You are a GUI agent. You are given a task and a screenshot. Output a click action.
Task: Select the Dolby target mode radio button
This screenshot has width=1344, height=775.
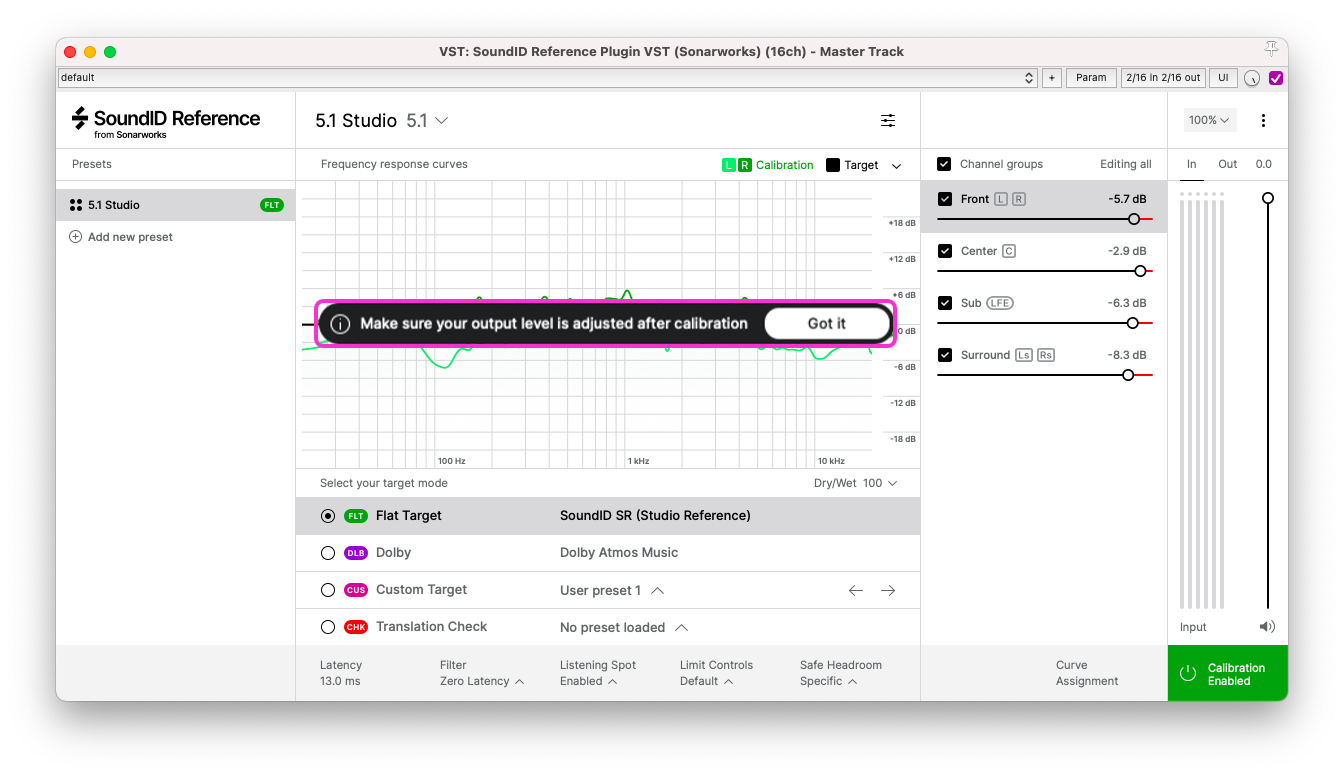pos(328,553)
